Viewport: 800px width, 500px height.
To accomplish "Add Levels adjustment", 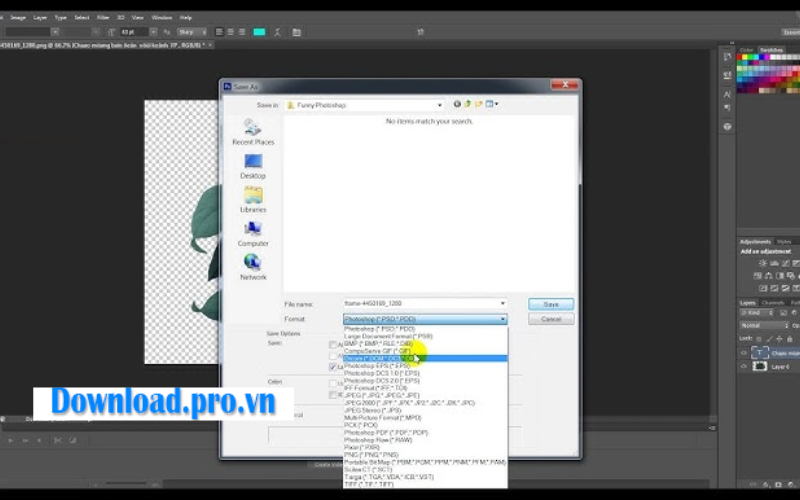I will click(774, 263).
